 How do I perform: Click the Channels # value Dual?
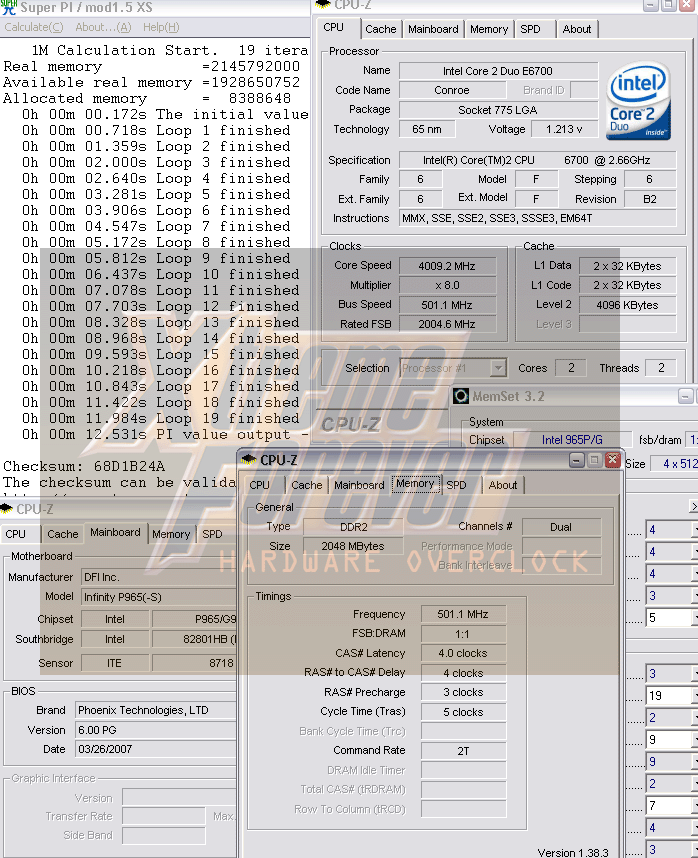click(x=561, y=527)
